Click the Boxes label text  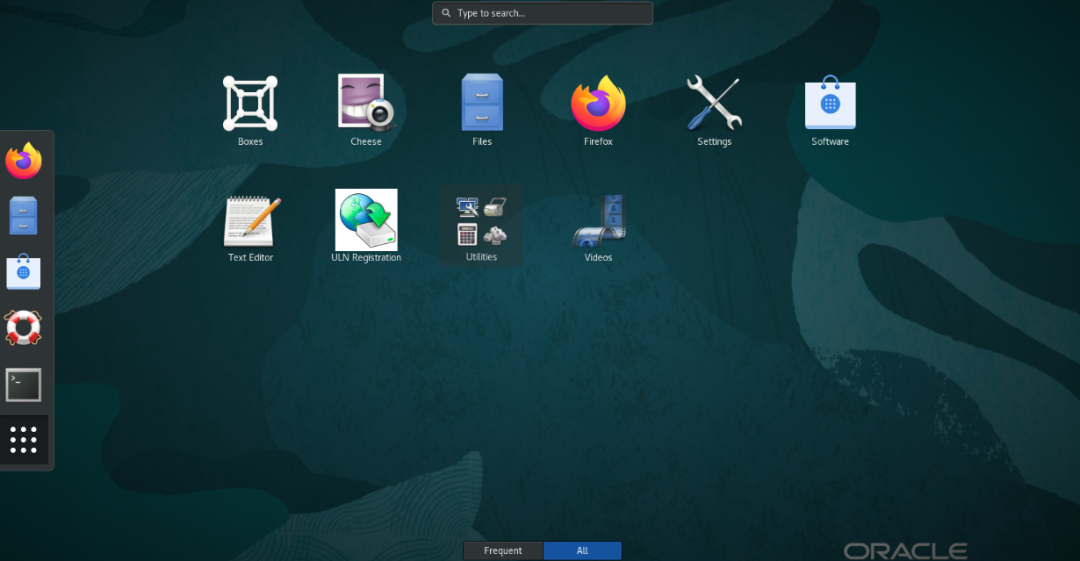pyautogui.click(x=250, y=141)
